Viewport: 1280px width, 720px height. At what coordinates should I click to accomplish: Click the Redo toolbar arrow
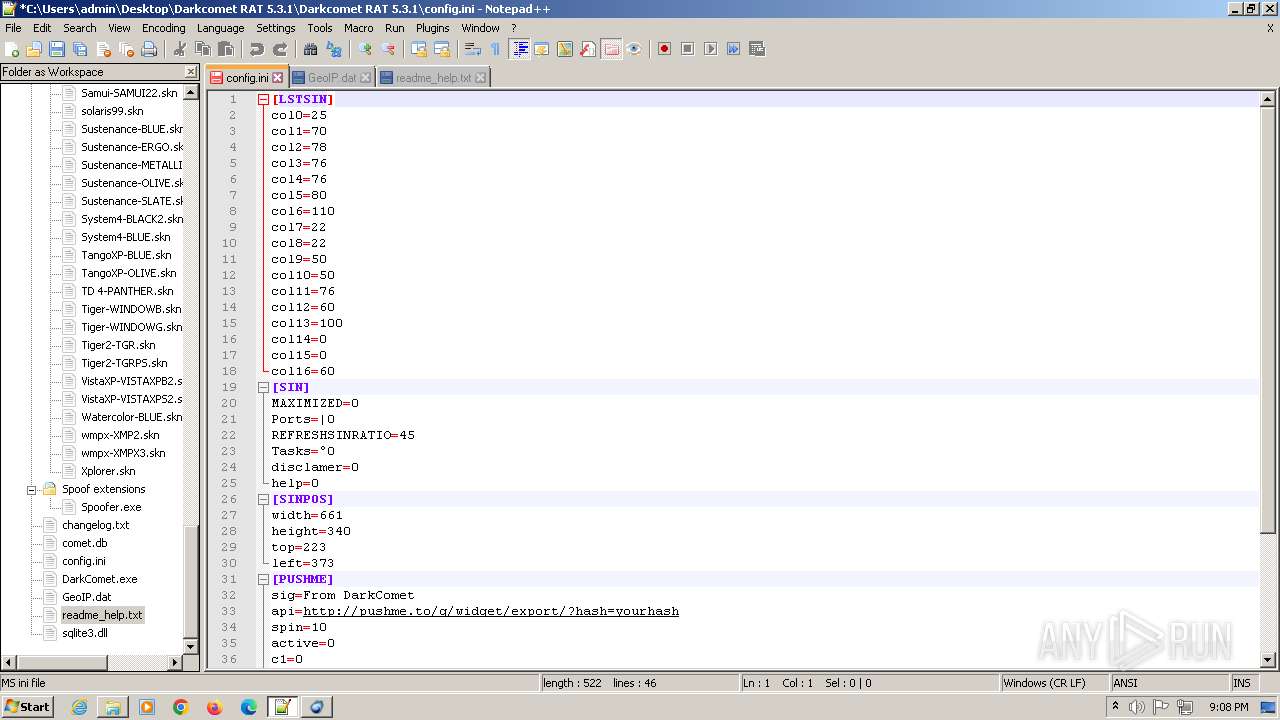point(280,49)
